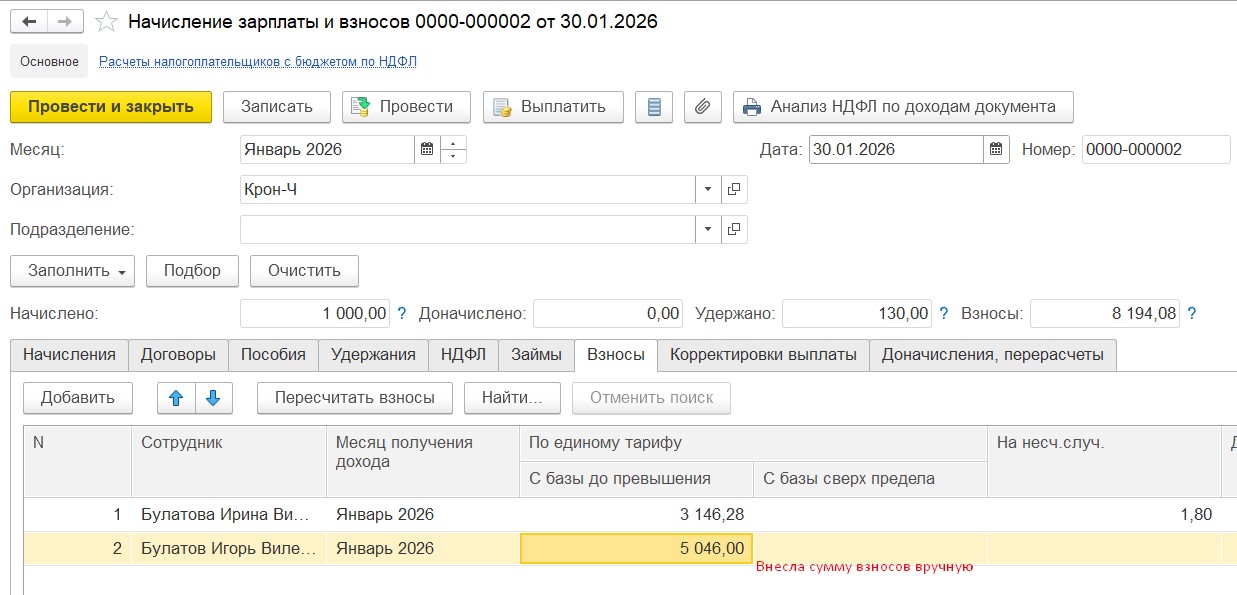Open the Начисления tab
The image size is (1237, 595).
[70, 354]
